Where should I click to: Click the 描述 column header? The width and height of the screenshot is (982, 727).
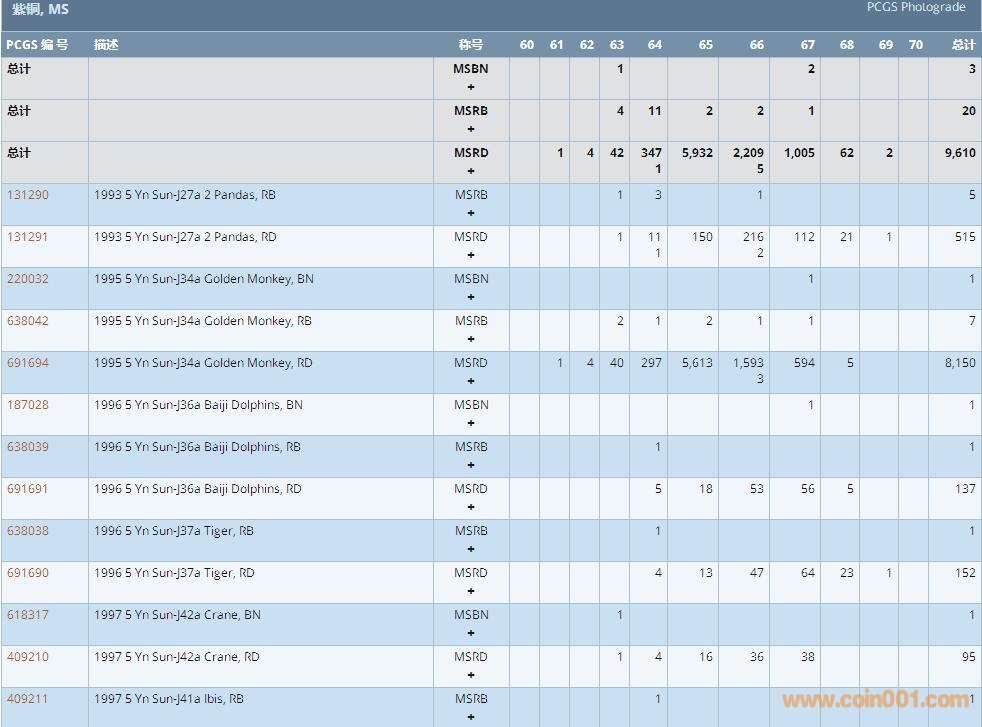pos(106,45)
